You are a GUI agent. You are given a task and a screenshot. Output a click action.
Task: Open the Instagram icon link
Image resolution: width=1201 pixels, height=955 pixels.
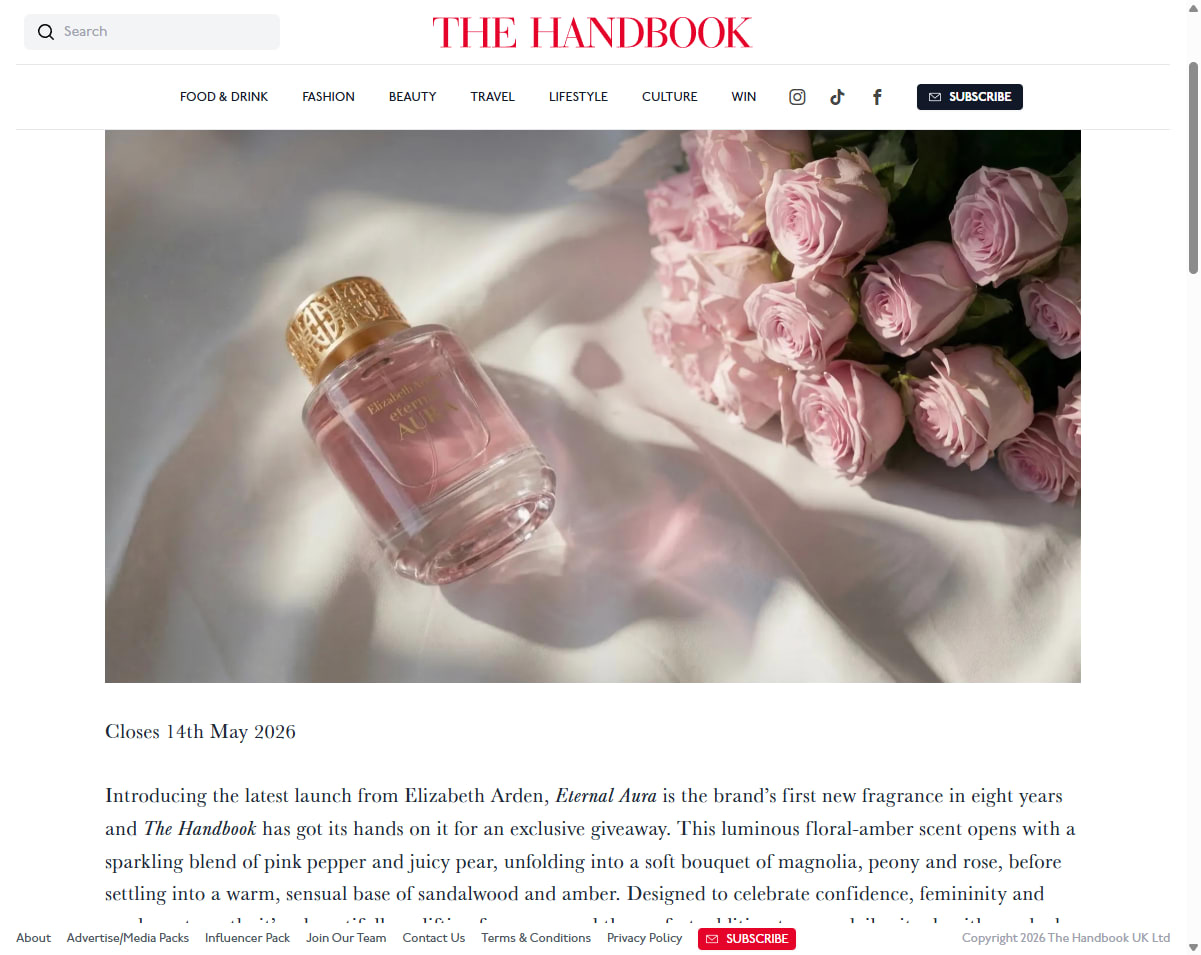pos(797,97)
